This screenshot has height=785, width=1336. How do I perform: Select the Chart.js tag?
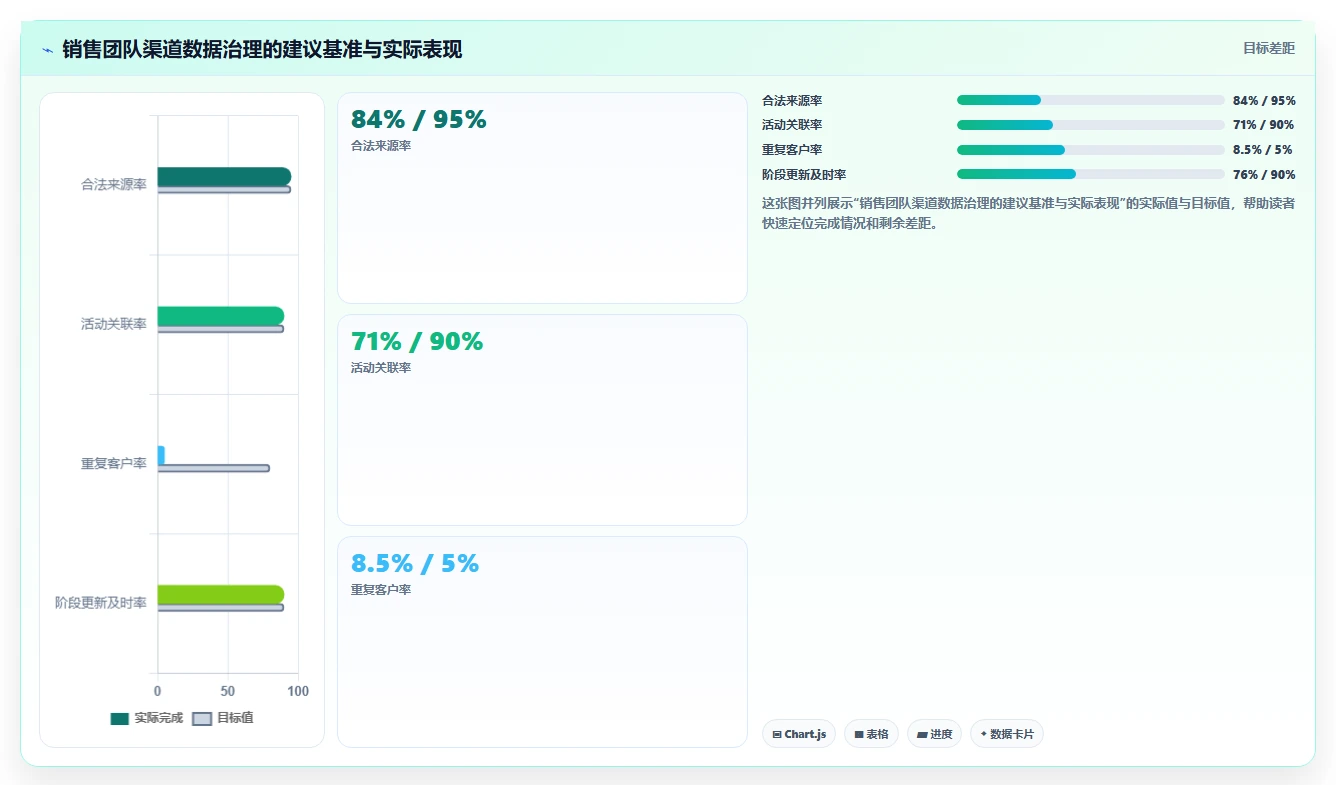[x=799, y=734]
